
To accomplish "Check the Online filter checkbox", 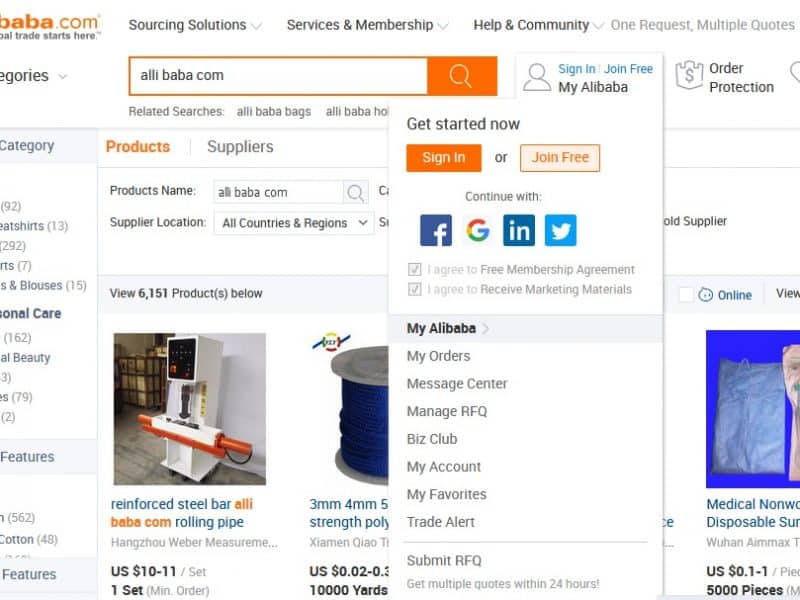I will 686,294.
